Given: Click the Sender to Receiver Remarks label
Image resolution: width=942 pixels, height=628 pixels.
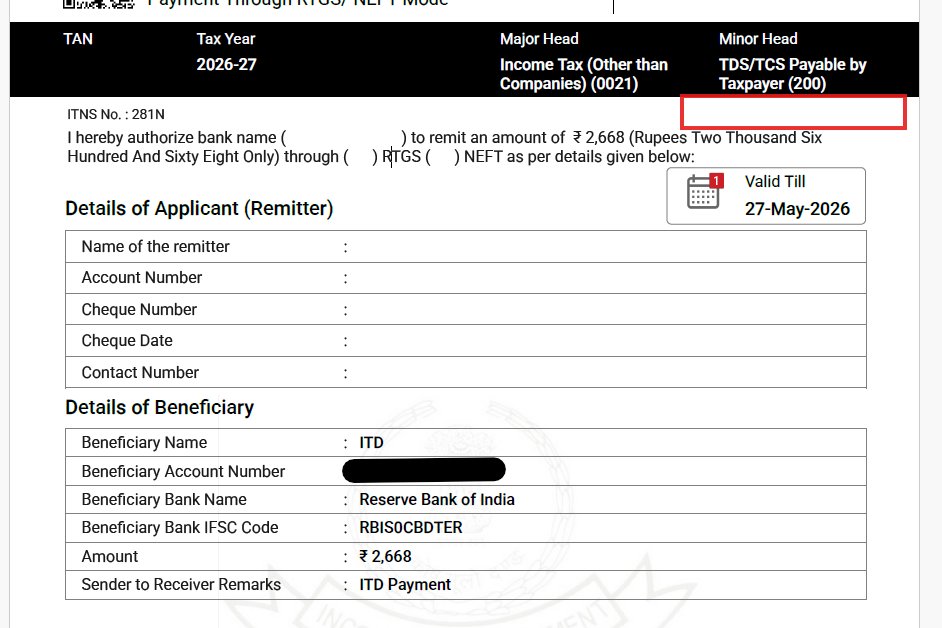Looking at the screenshot, I should point(181,585).
